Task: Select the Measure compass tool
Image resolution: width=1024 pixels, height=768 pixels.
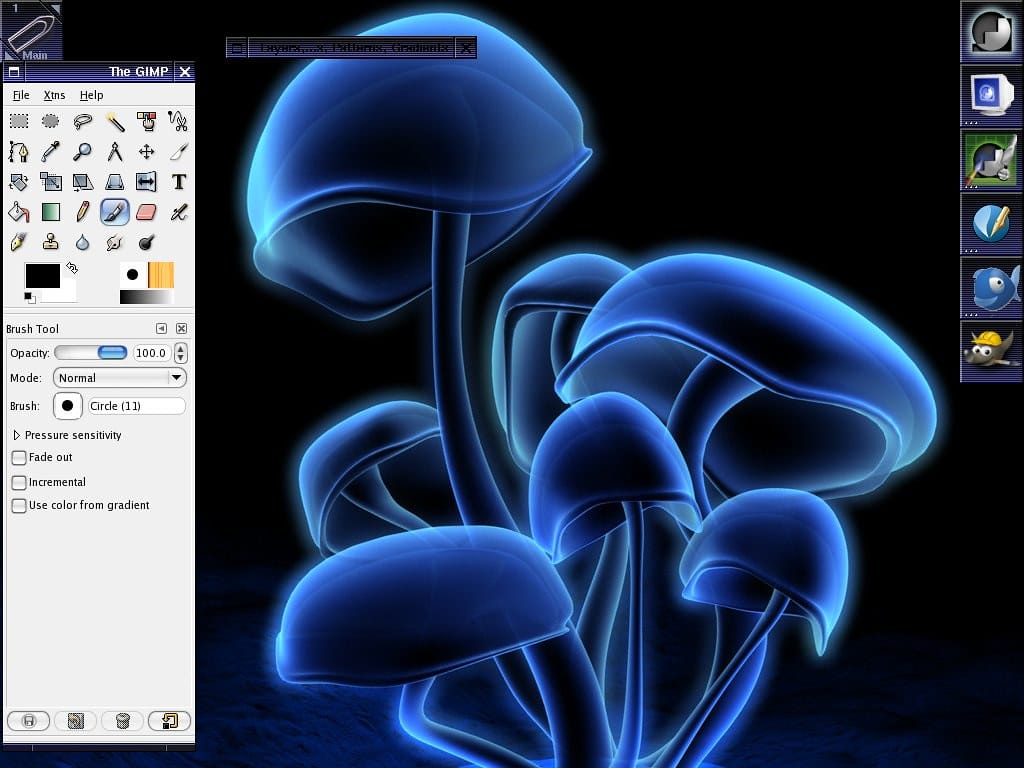Action: point(114,152)
